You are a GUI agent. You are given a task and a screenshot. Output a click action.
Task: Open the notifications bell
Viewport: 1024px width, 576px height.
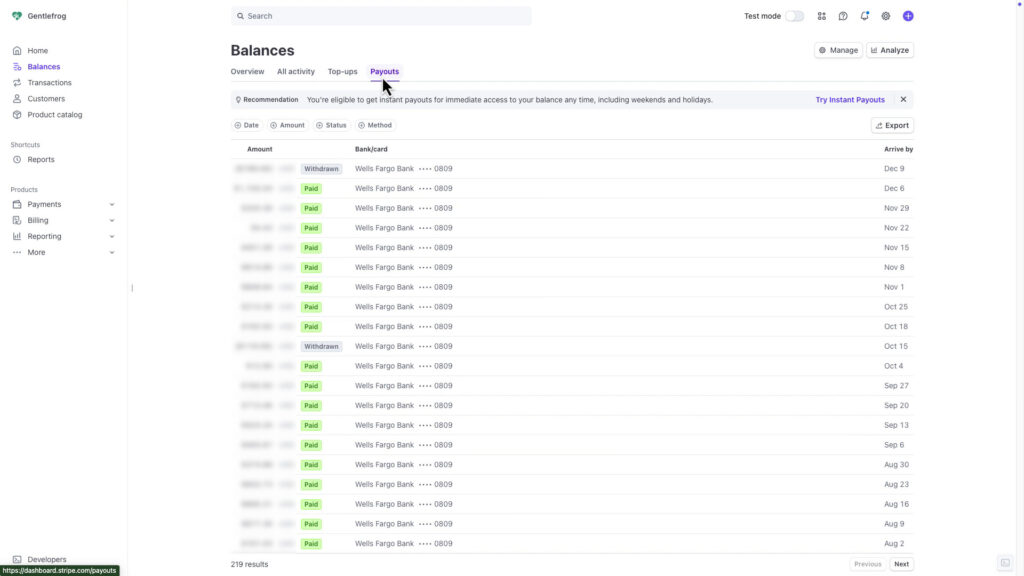point(864,15)
